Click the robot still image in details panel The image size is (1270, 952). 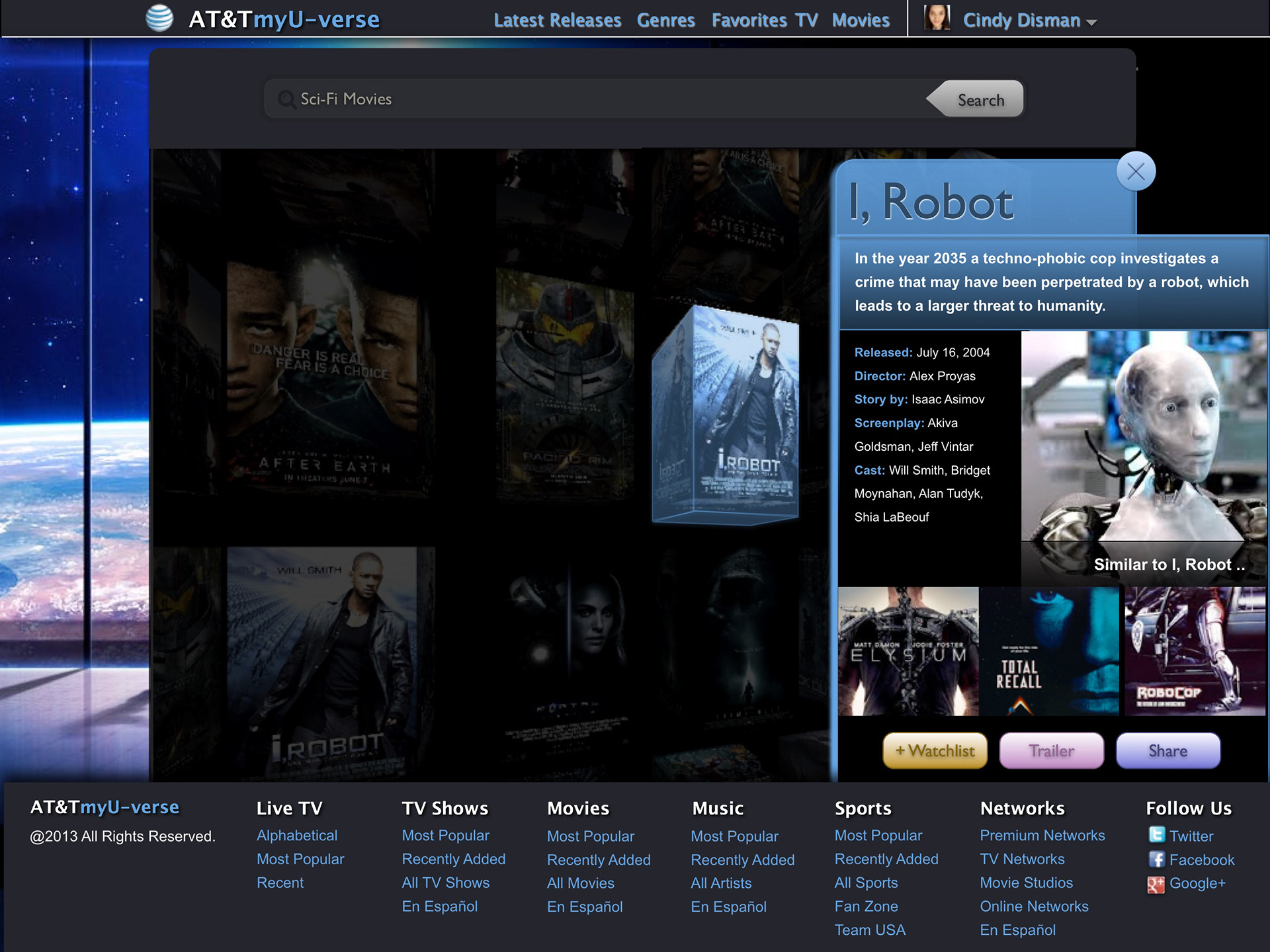point(1144,436)
